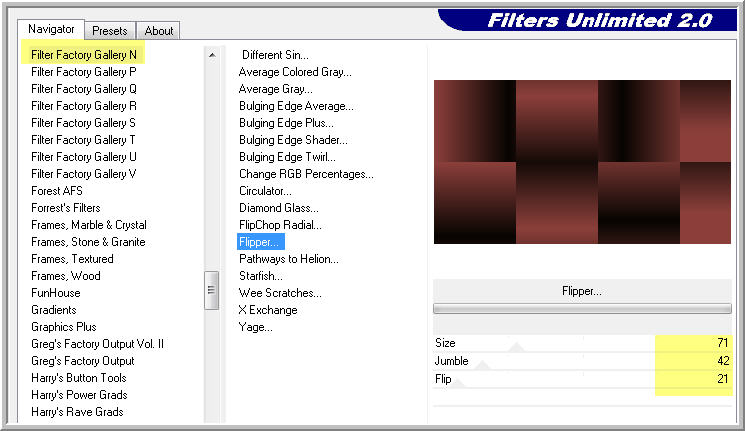The image size is (745, 431).
Task: Choose the Starfish... filter
Action: point(261,276)
